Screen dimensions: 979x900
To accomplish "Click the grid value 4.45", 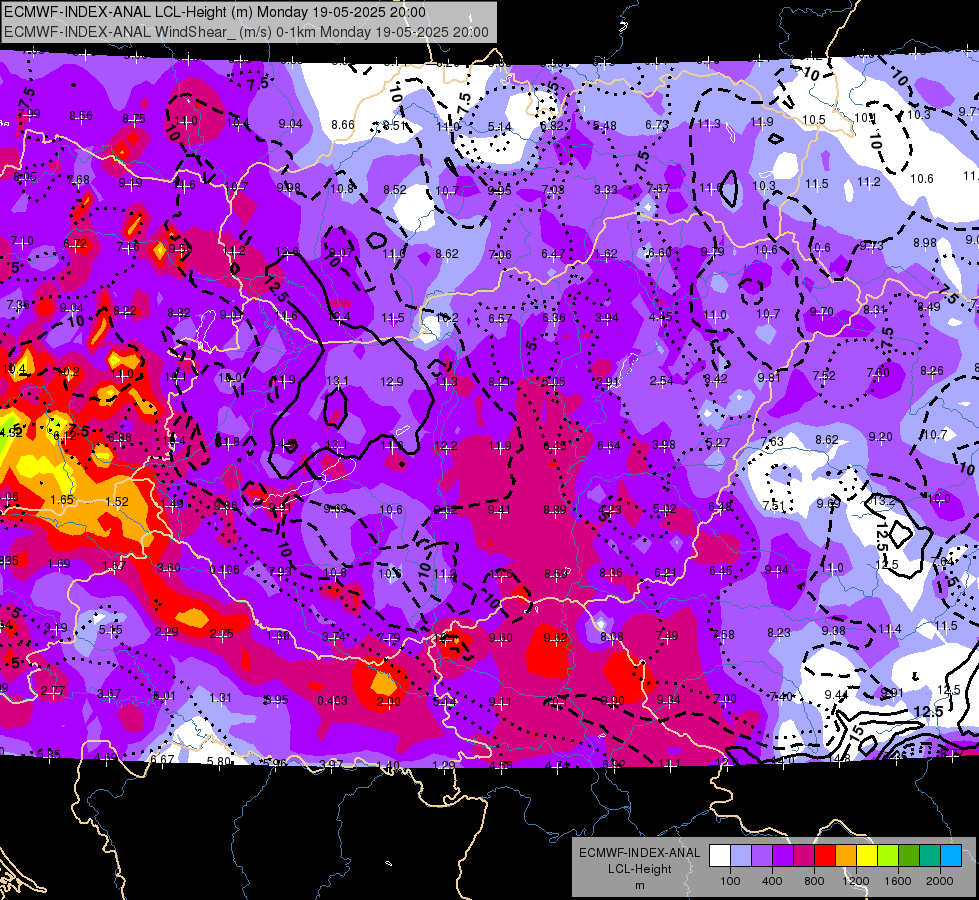I will 661,317.
